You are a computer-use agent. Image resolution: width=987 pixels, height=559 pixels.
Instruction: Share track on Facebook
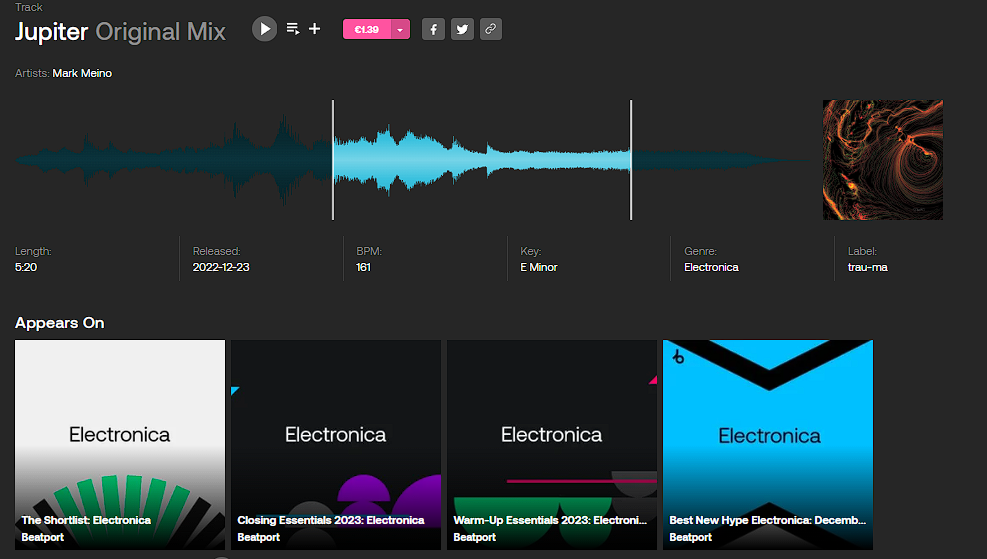coord(433,30)
